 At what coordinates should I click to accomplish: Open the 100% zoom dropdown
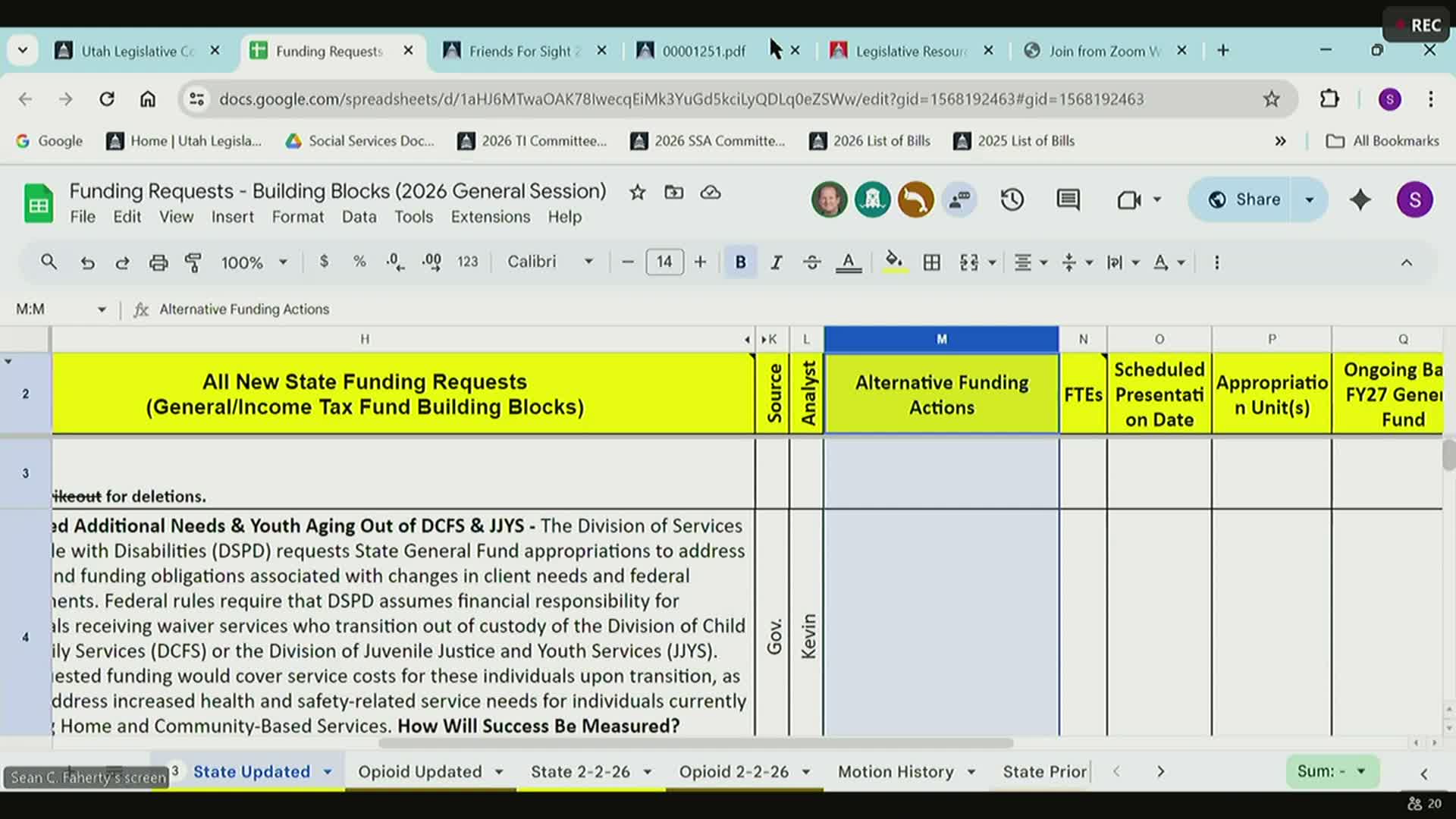point(254,262)
